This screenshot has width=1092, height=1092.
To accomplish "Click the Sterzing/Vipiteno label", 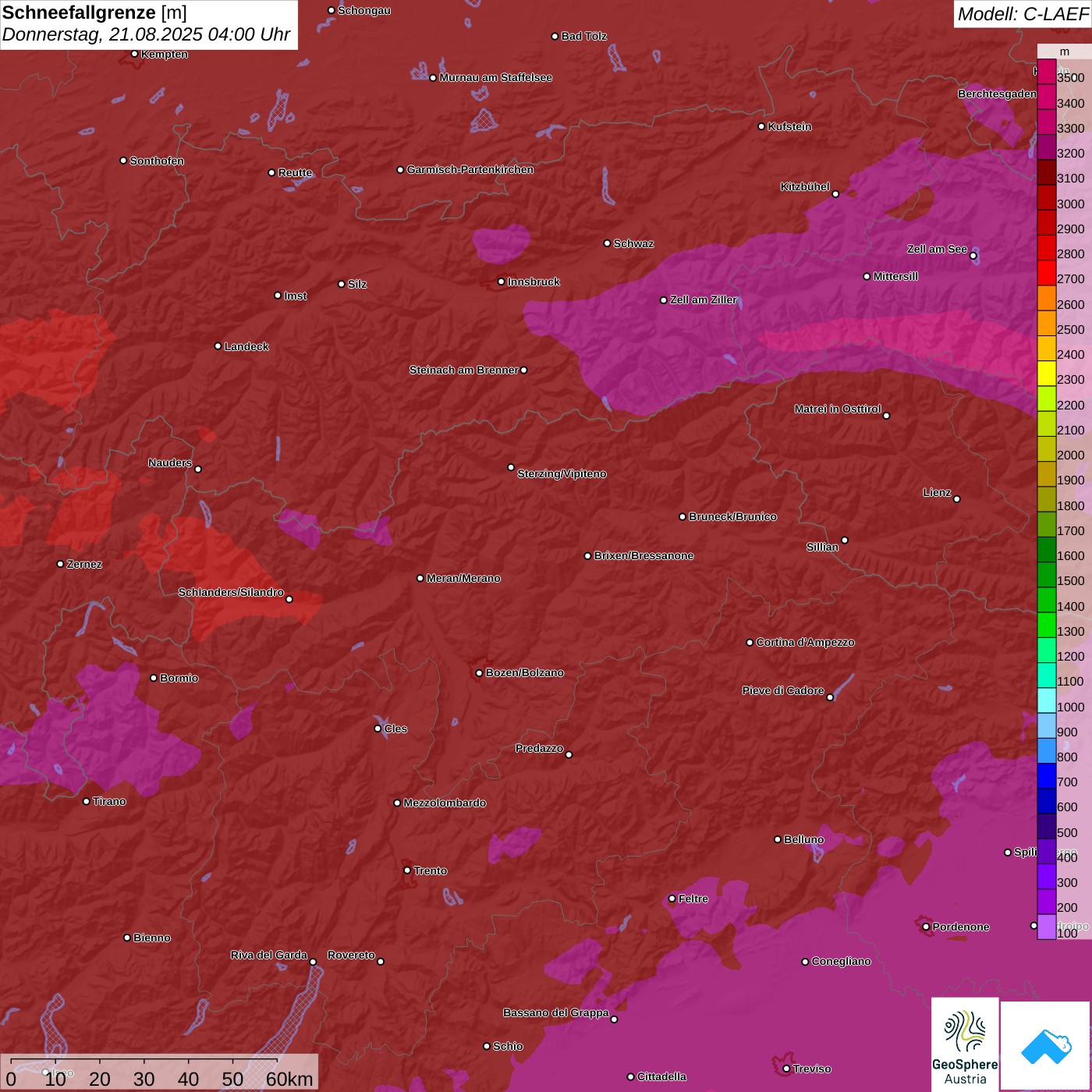I will coord(562,473).
